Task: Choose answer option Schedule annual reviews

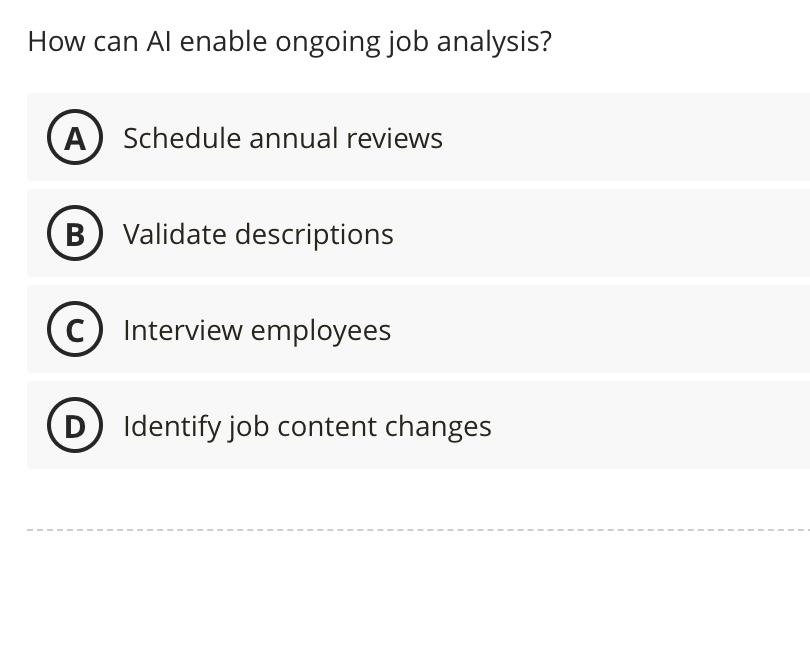Action: pyautogui.click(x=282, y=138)
